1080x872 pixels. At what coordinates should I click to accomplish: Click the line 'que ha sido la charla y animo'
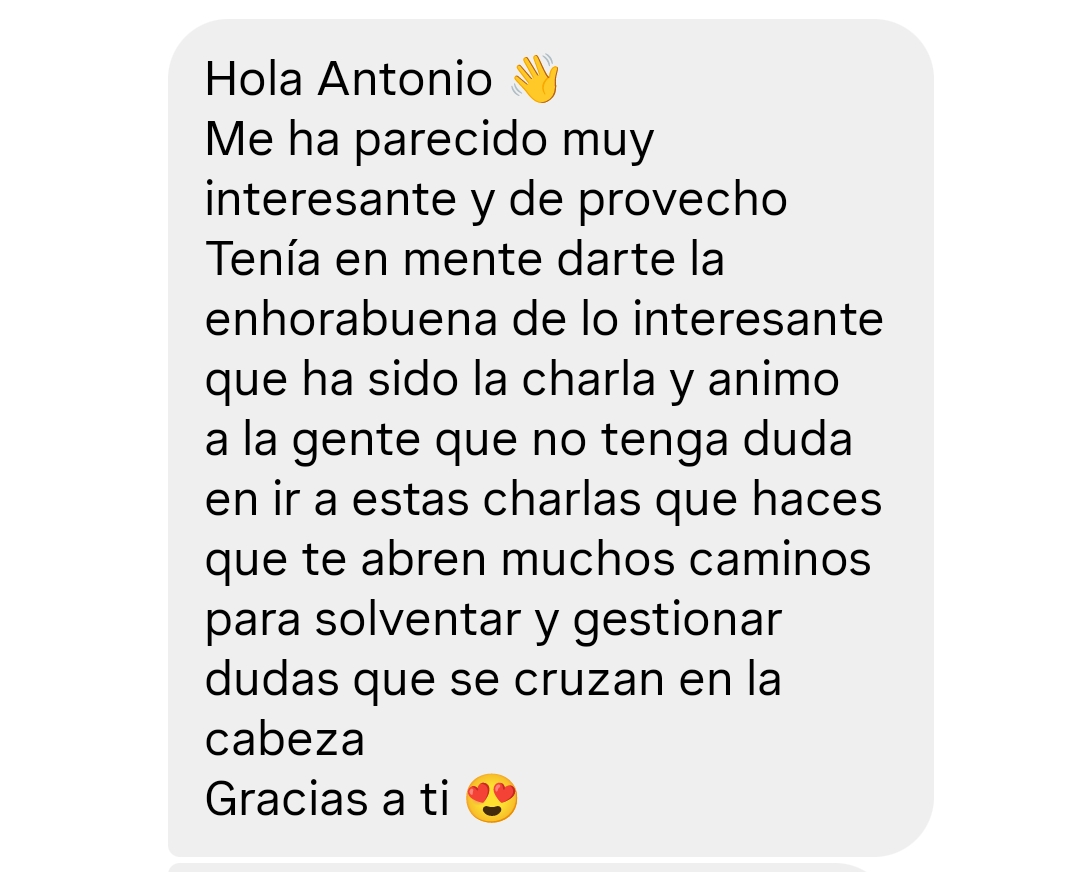522,382
